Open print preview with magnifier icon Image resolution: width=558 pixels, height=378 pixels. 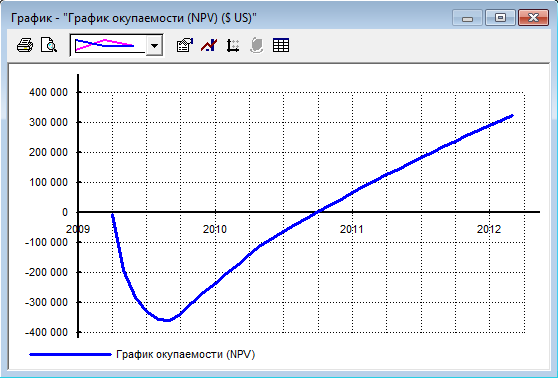48,46
